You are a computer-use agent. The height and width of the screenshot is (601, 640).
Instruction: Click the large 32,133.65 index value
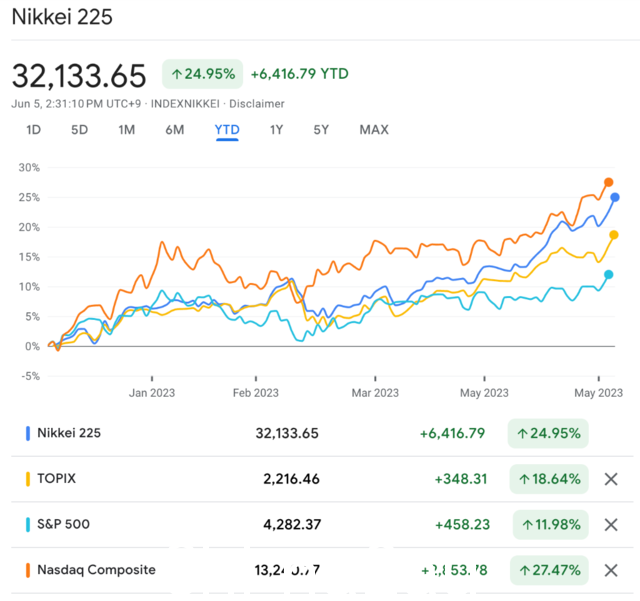pyautogui.click(x=79, y=76)
